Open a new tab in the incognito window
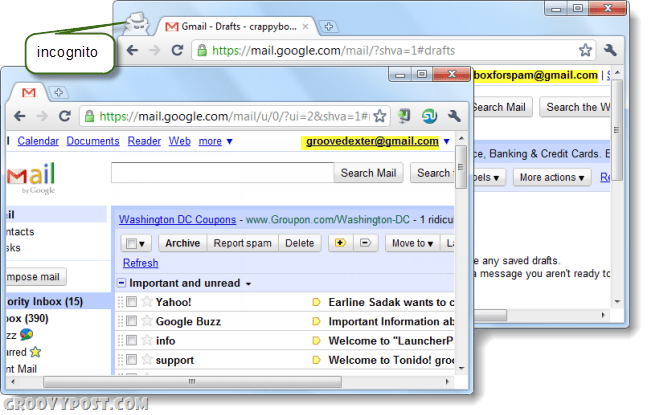 click(x=329, y=27)
